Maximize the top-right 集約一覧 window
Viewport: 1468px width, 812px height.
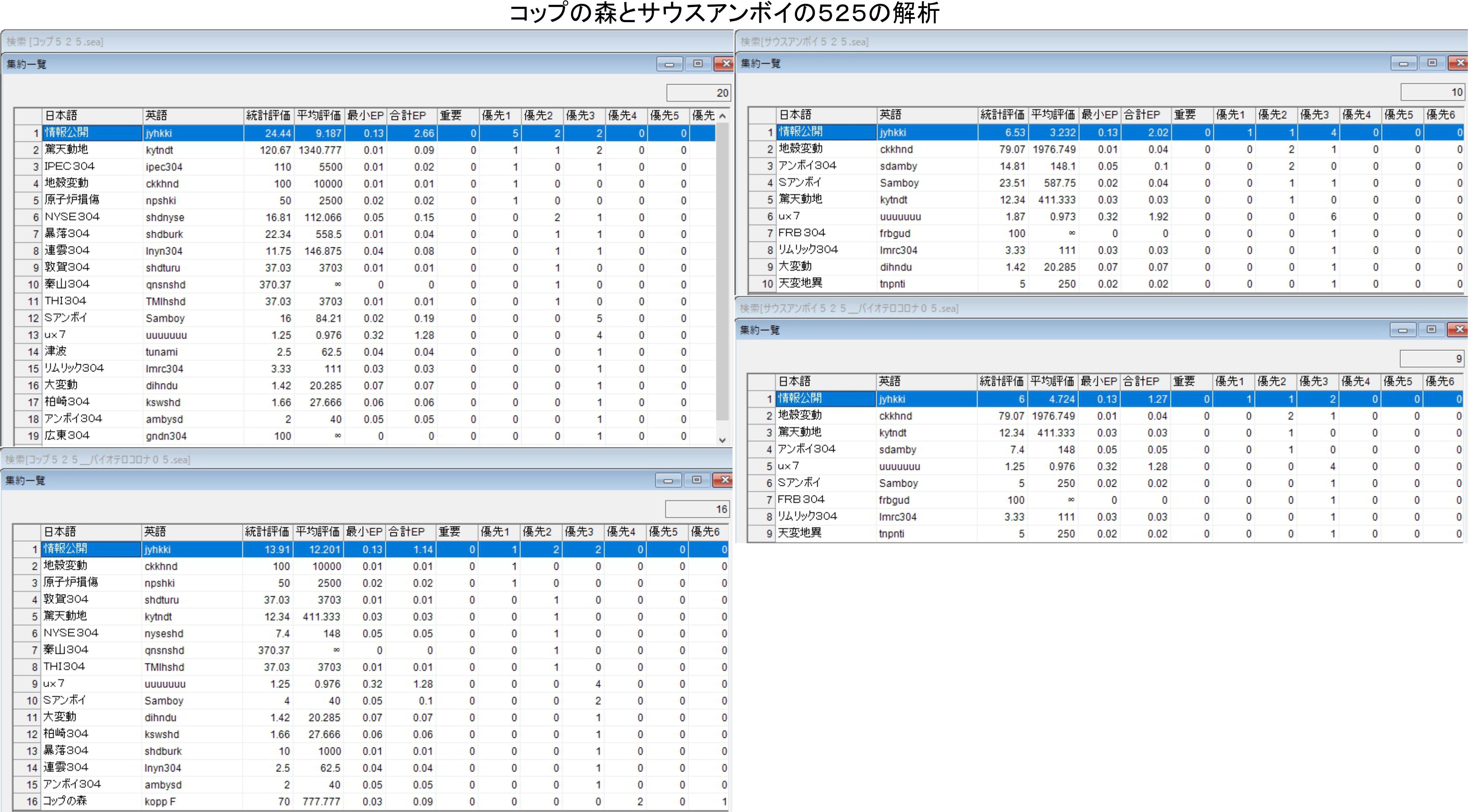pos(1432,63)
